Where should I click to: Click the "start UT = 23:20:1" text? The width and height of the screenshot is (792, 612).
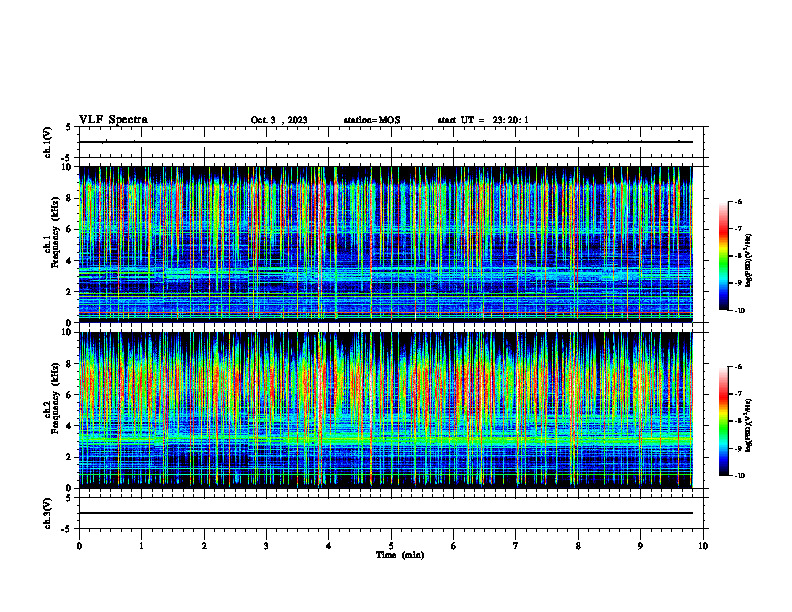pos(483,120)
